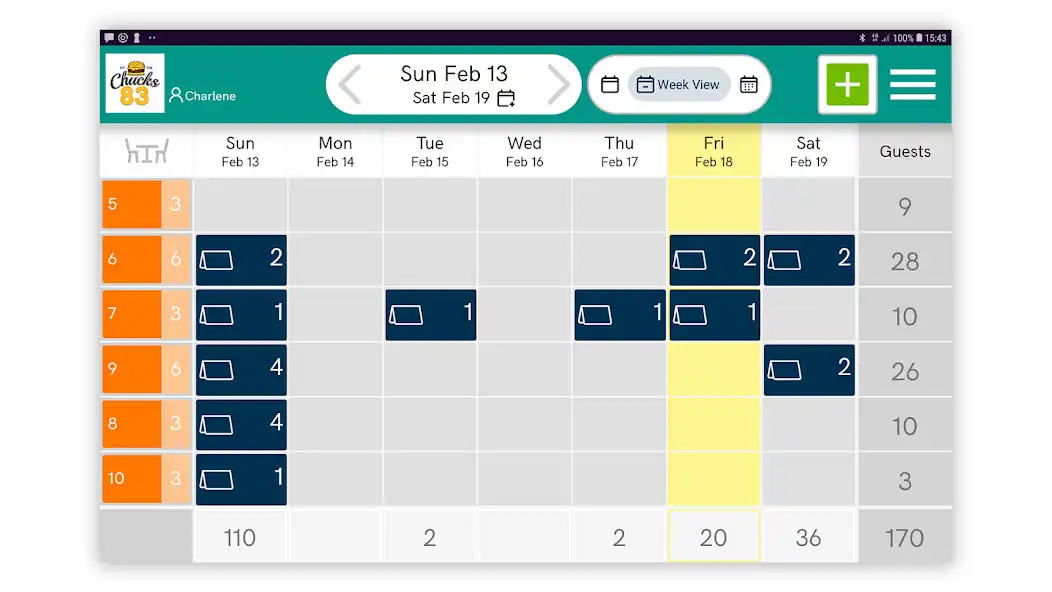Image resolution: width=1052 pixels, height=592 pixels.
Task: Click the total 170 guests cell
Action: (x=904, y=537)
